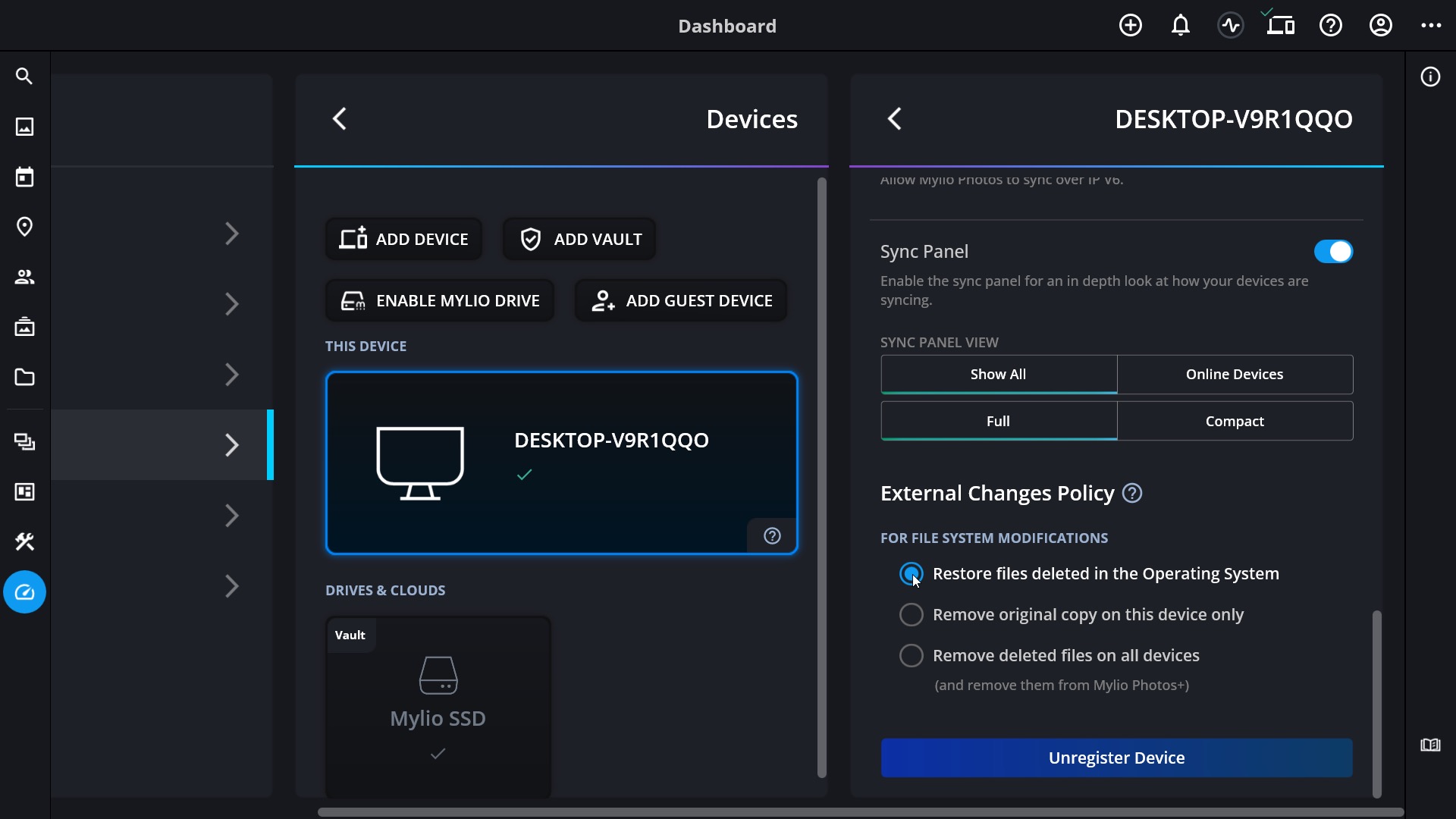Click ENABLE MYLIO DRIVE button
The height and width of the screenshot is (819, 1456).
(440, 301)
